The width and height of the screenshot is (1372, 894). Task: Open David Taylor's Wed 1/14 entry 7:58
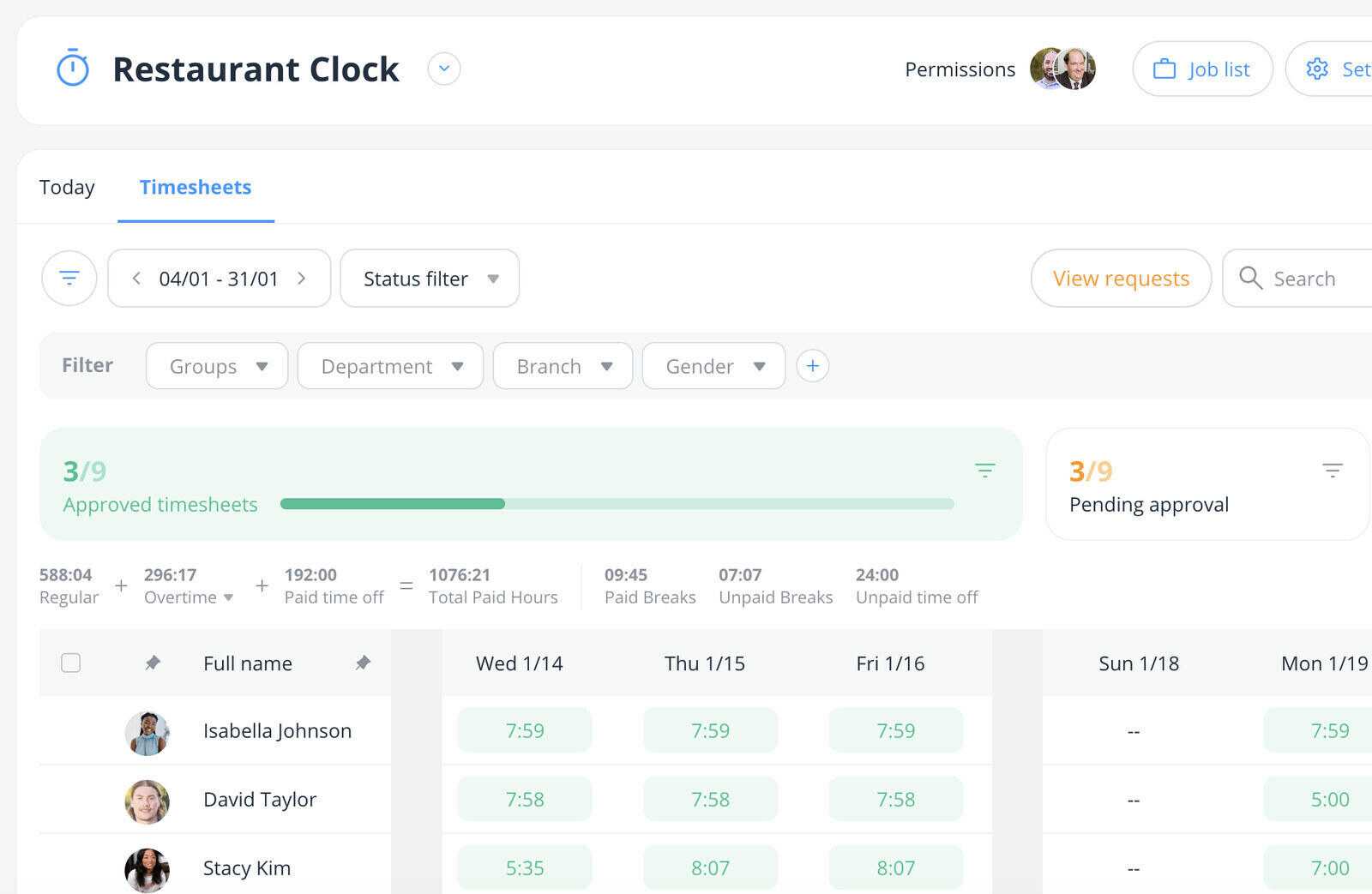pyautogui.click(x=525, y=799)
